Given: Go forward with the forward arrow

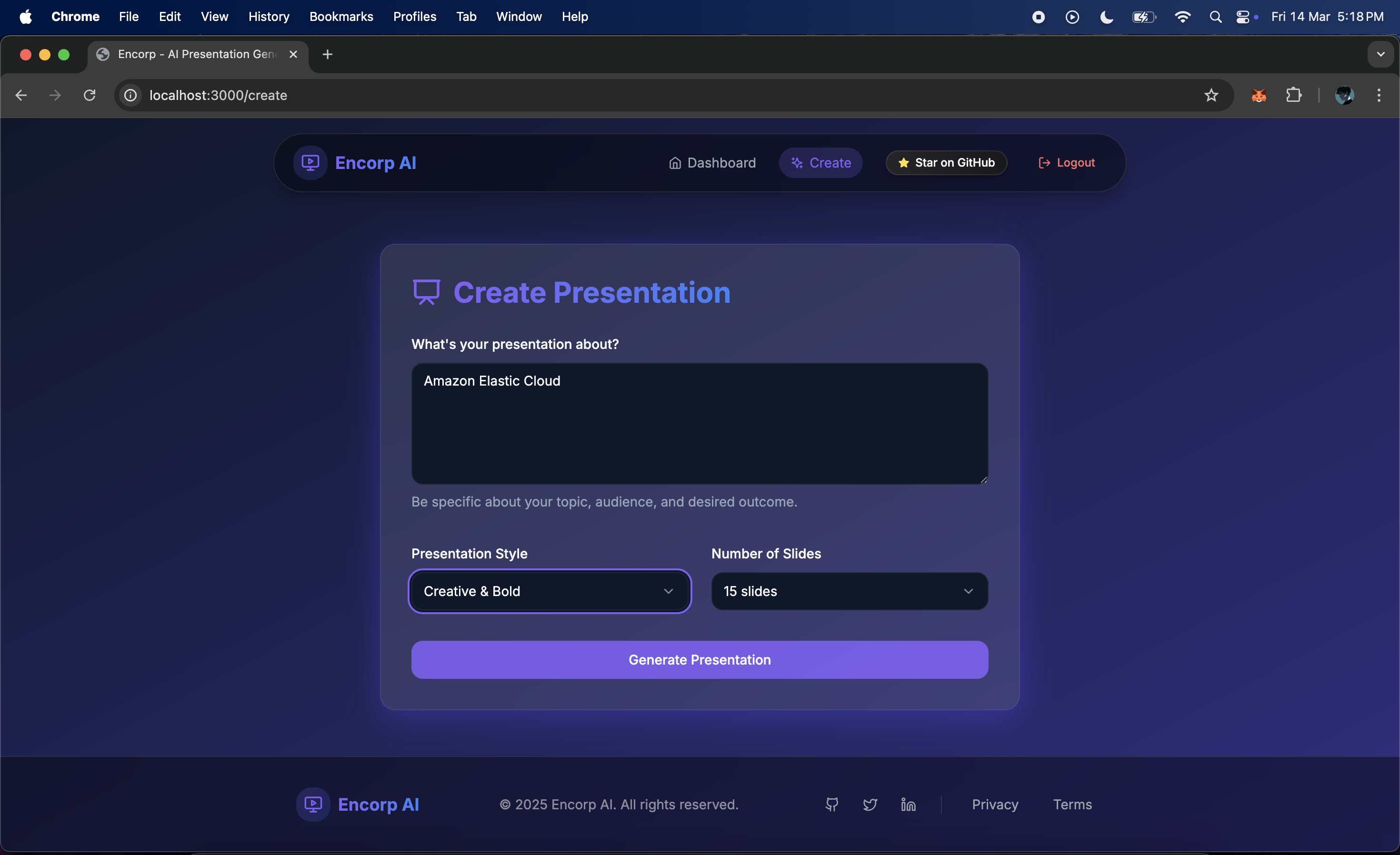Looking at the screenshot, I should (x=55, y=95).
